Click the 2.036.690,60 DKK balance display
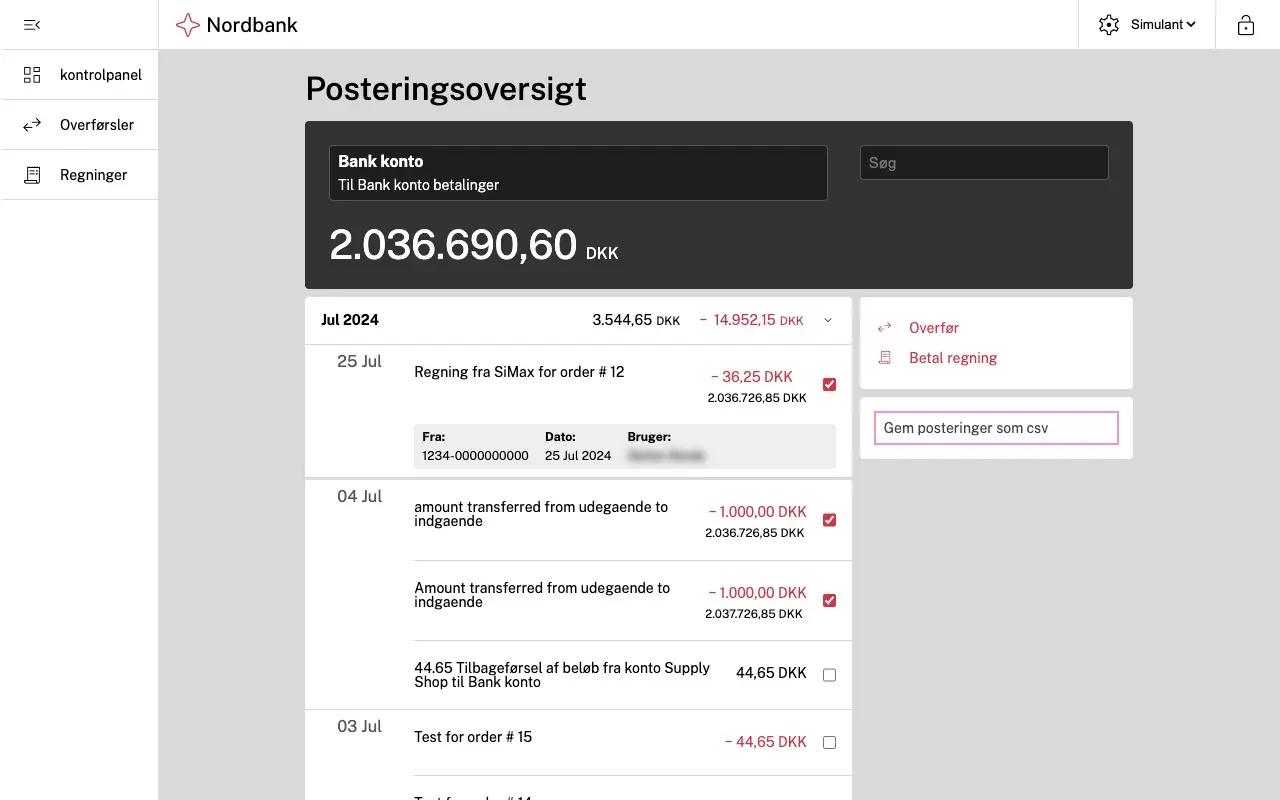1280x800 pixels. click(453, 245)
